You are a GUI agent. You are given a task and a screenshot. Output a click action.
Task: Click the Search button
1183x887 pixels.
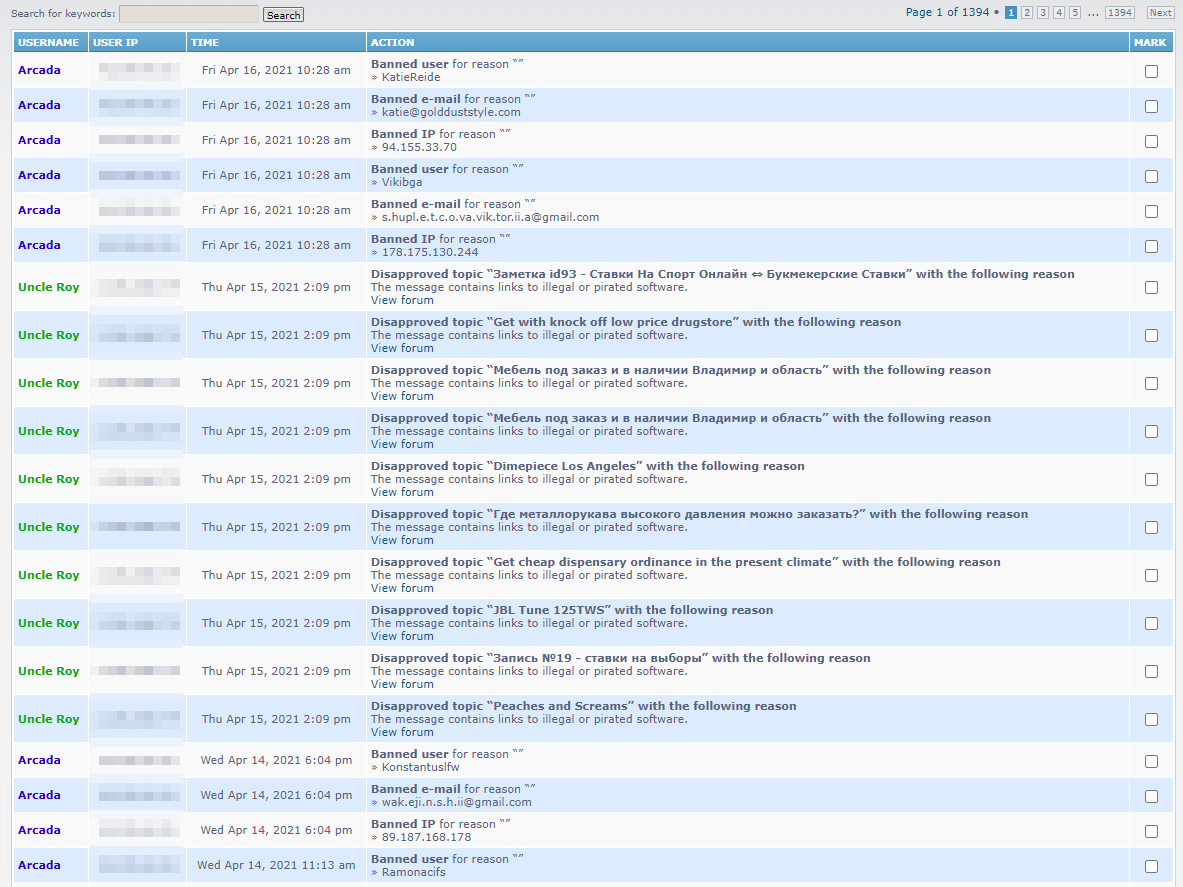tap(284, 15)
